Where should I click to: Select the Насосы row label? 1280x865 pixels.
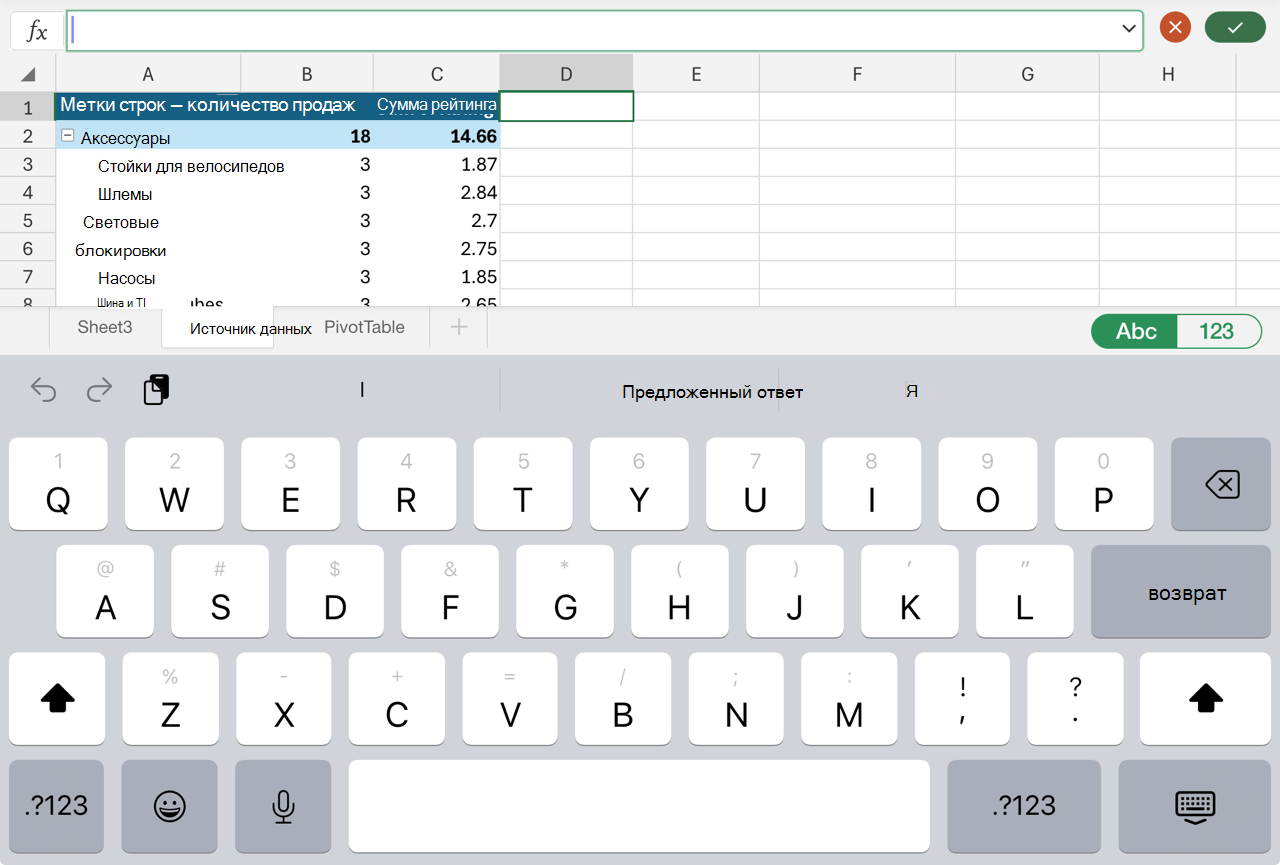(x=127, y=278)
